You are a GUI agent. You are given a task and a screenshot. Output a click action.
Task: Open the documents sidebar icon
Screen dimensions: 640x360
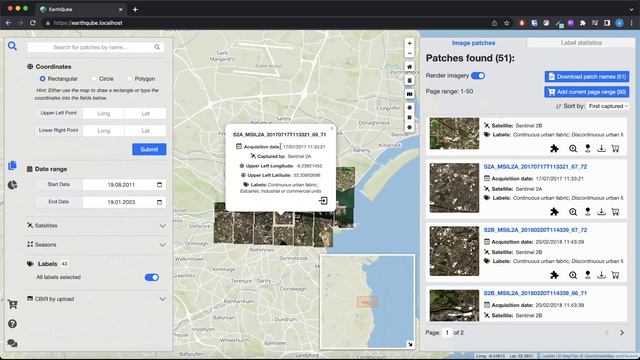[x=12, y=165]
